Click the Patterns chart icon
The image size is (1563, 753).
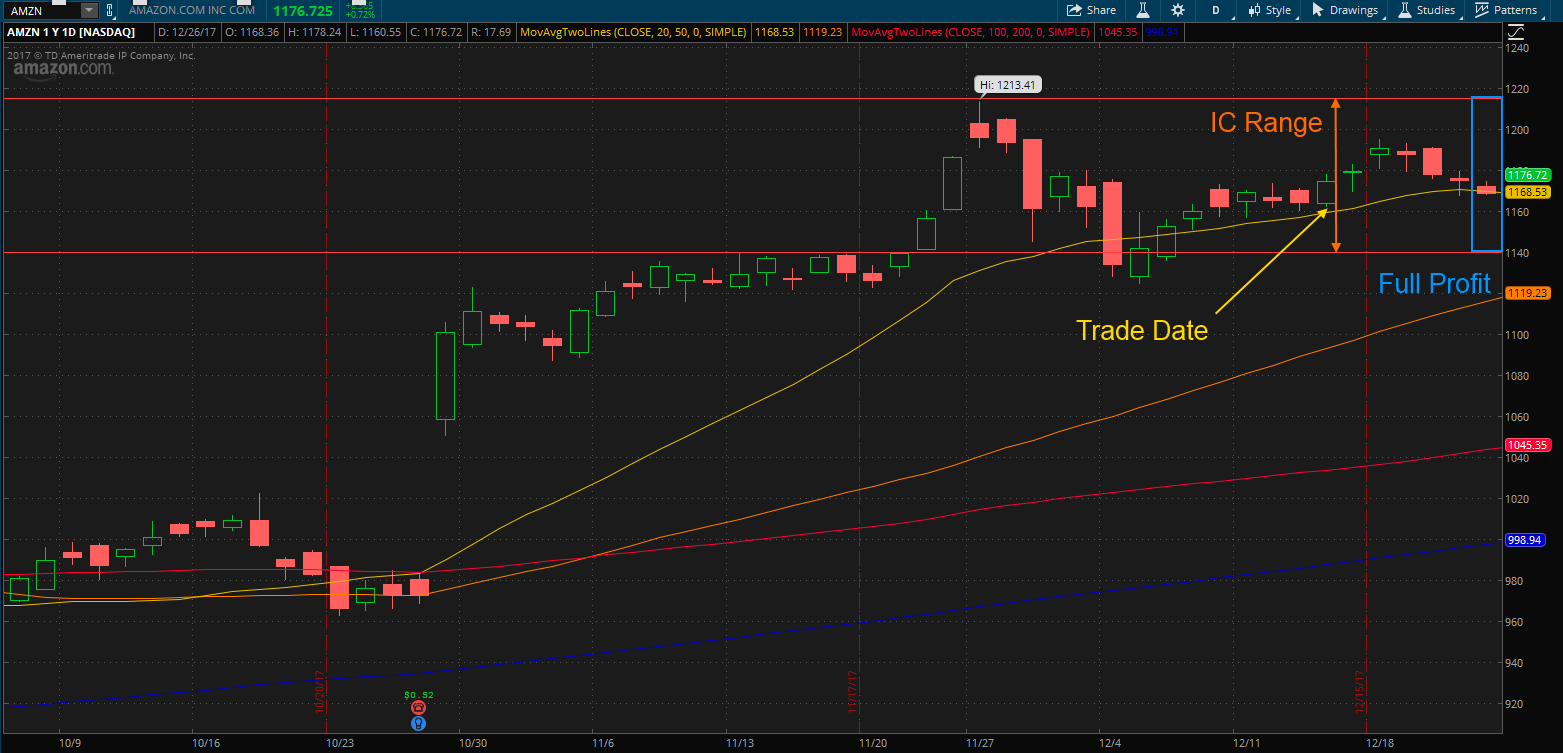pos(1482,10)
